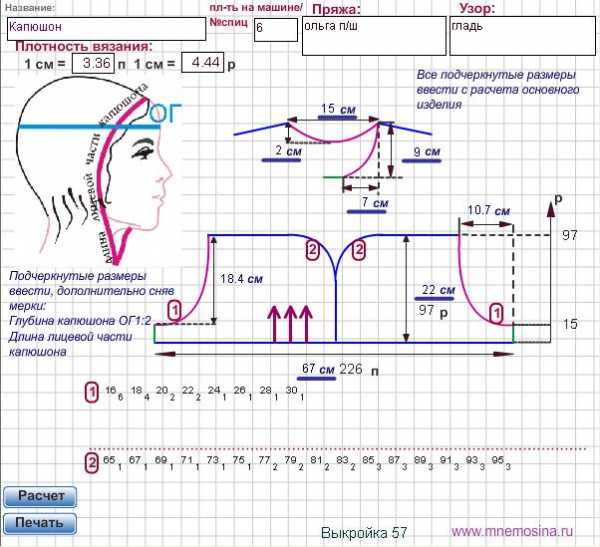Screen dimensions: 600x547
Task: Select the needle number field showing 6
Action: click(275, 29)
